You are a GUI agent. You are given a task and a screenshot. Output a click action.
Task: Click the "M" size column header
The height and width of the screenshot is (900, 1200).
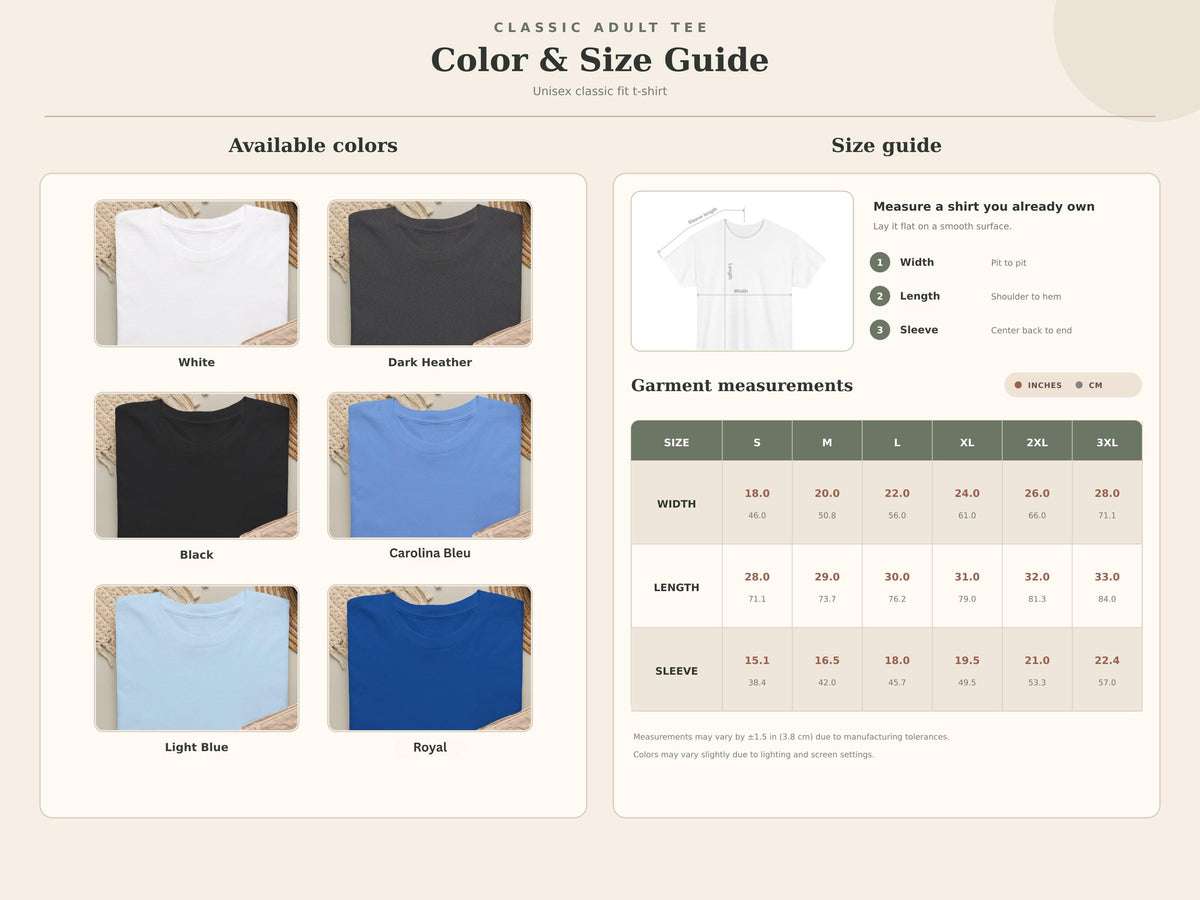coord(827,443)
